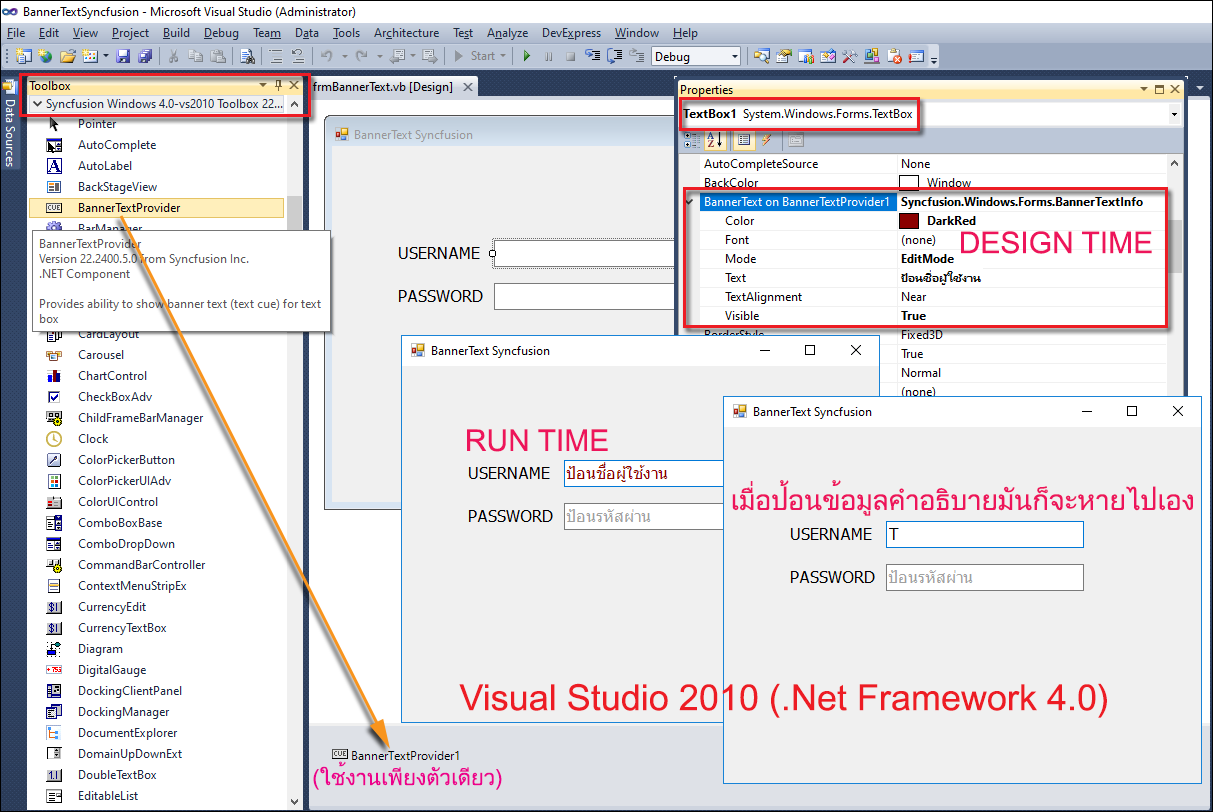
Task: Close the frmBannerText.vb [Design] tab
Action: pyautogui.click(x=466, y=87)
